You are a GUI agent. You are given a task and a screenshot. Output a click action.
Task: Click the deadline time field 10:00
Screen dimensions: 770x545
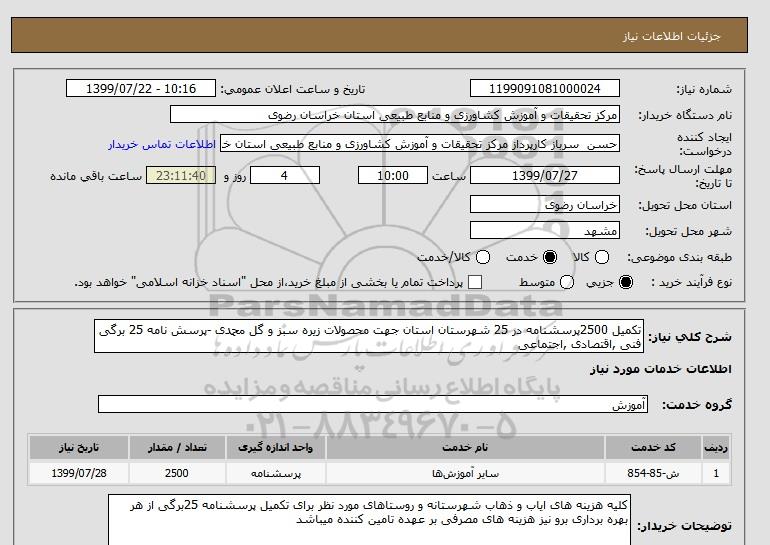(x=393, y=175)
